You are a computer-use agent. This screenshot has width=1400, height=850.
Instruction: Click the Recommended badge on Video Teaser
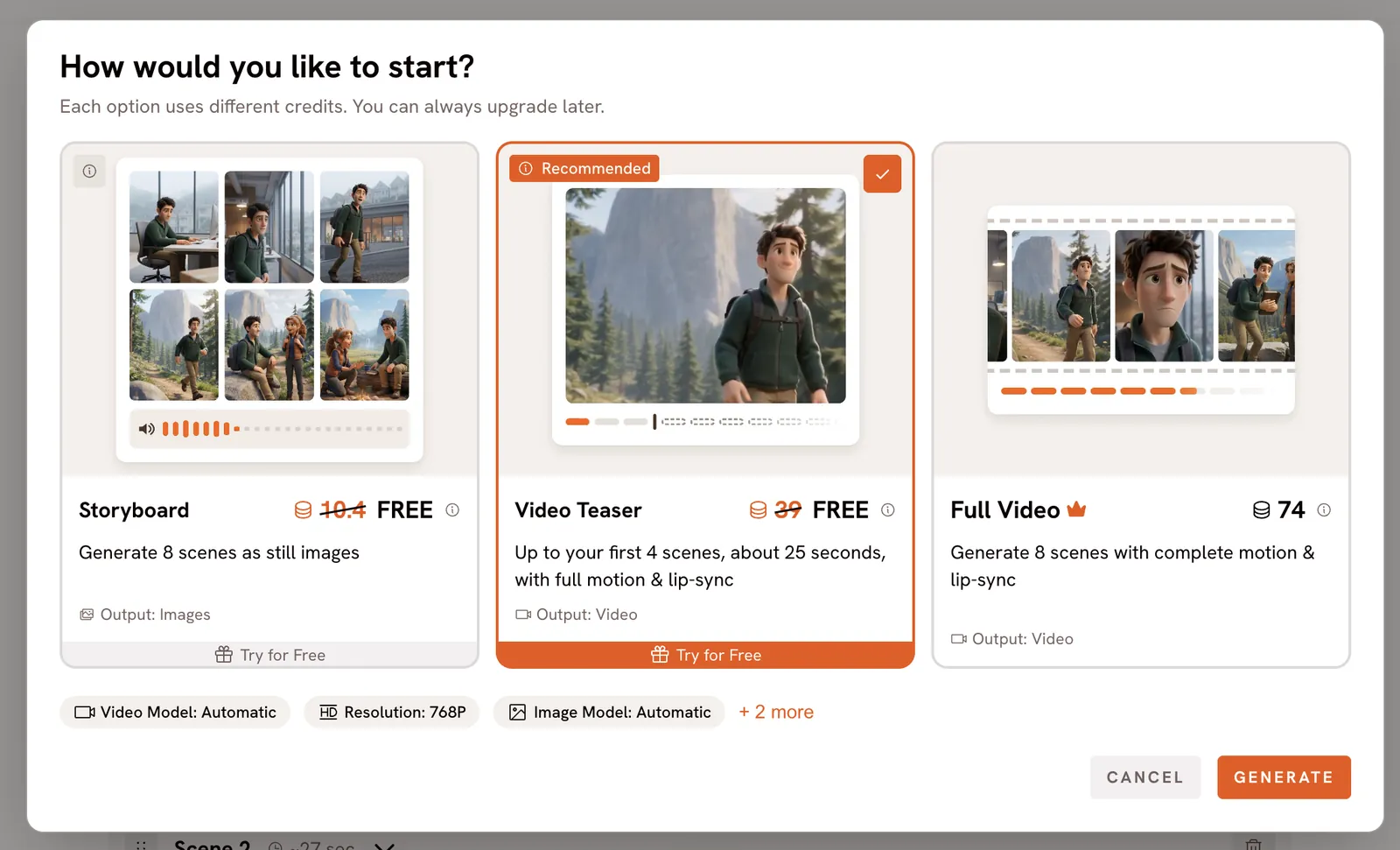584,168
